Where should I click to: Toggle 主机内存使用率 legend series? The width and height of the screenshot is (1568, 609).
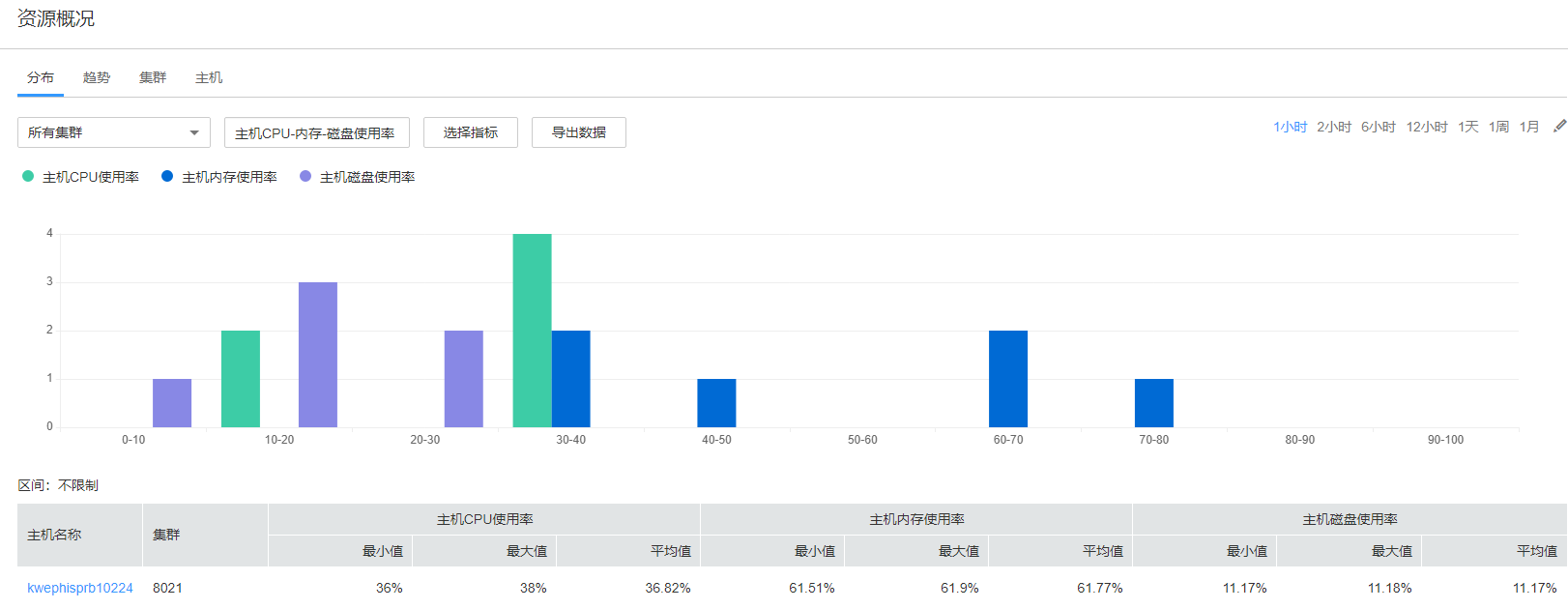coord(219,177)
